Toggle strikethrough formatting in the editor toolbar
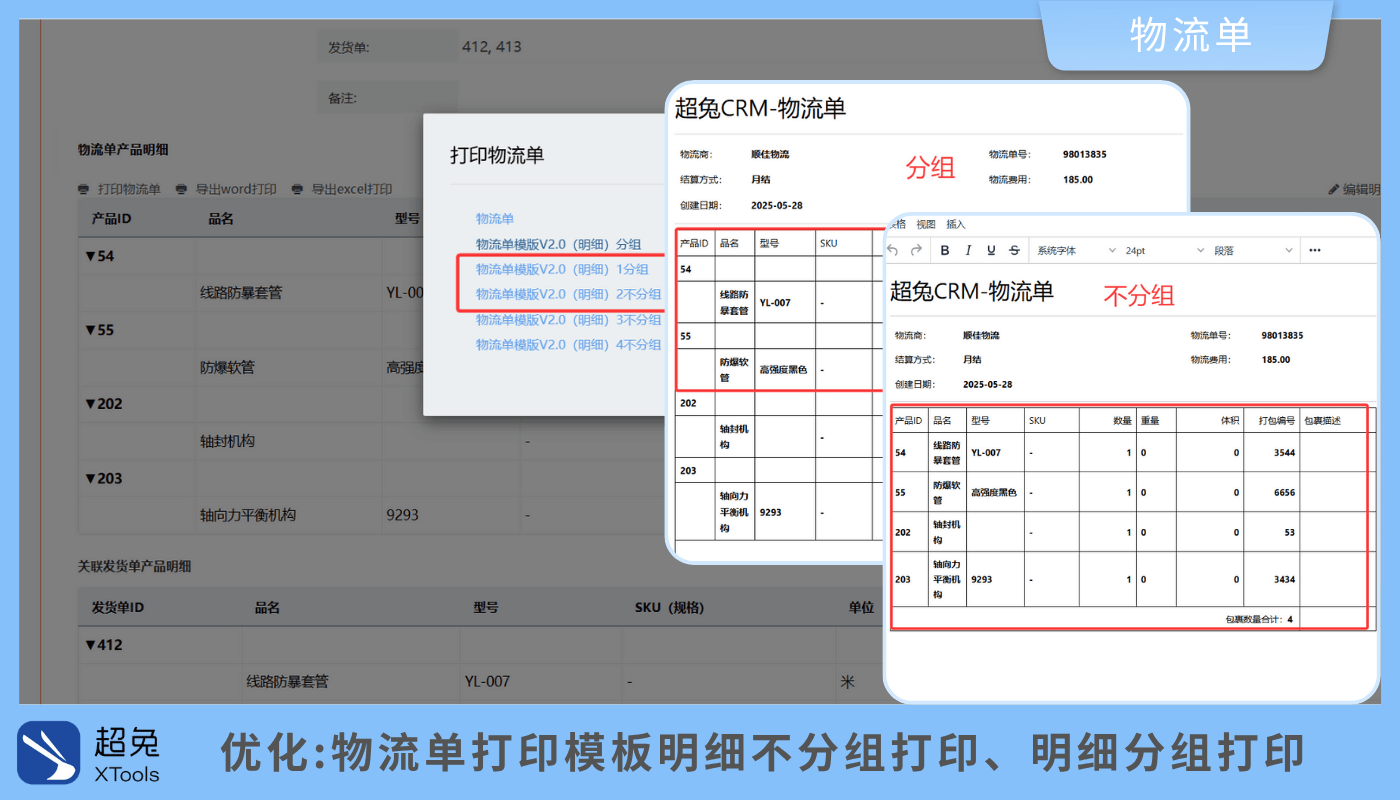This screenshot has height=800, width=1400. 1014,250
